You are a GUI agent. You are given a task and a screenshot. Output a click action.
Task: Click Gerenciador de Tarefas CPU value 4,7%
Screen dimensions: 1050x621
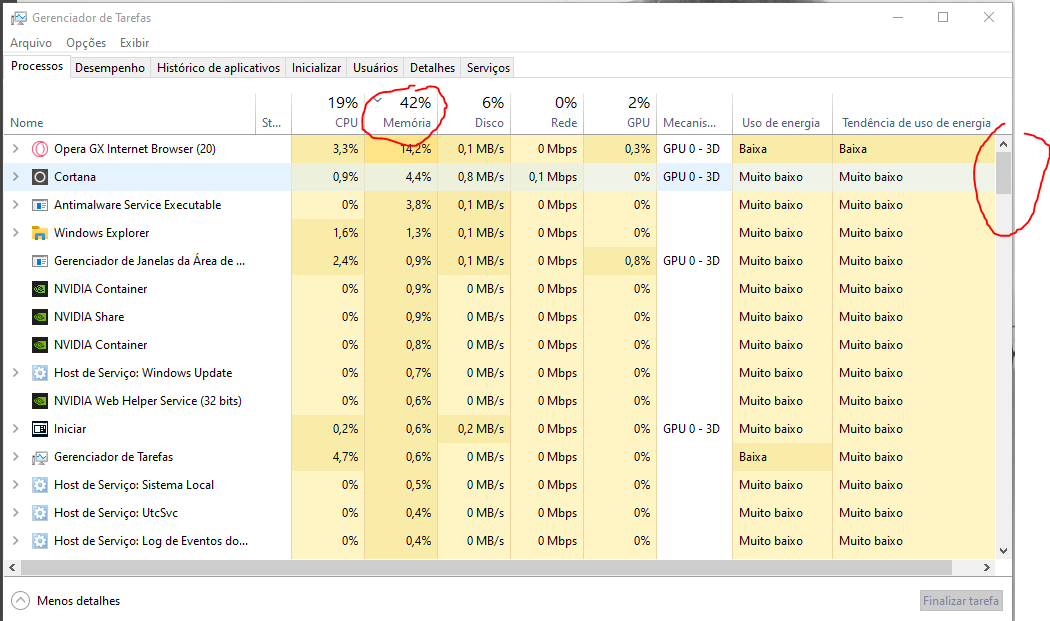click(328, 457)
